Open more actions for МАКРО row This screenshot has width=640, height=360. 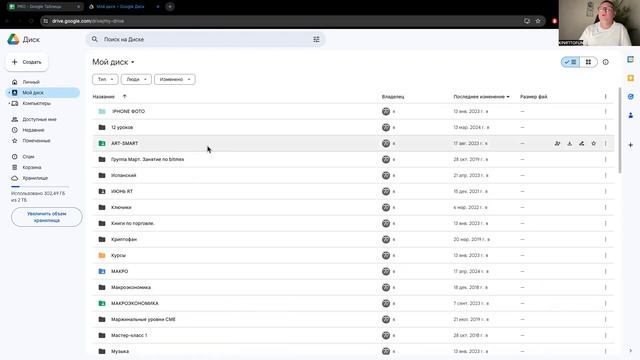606,271
